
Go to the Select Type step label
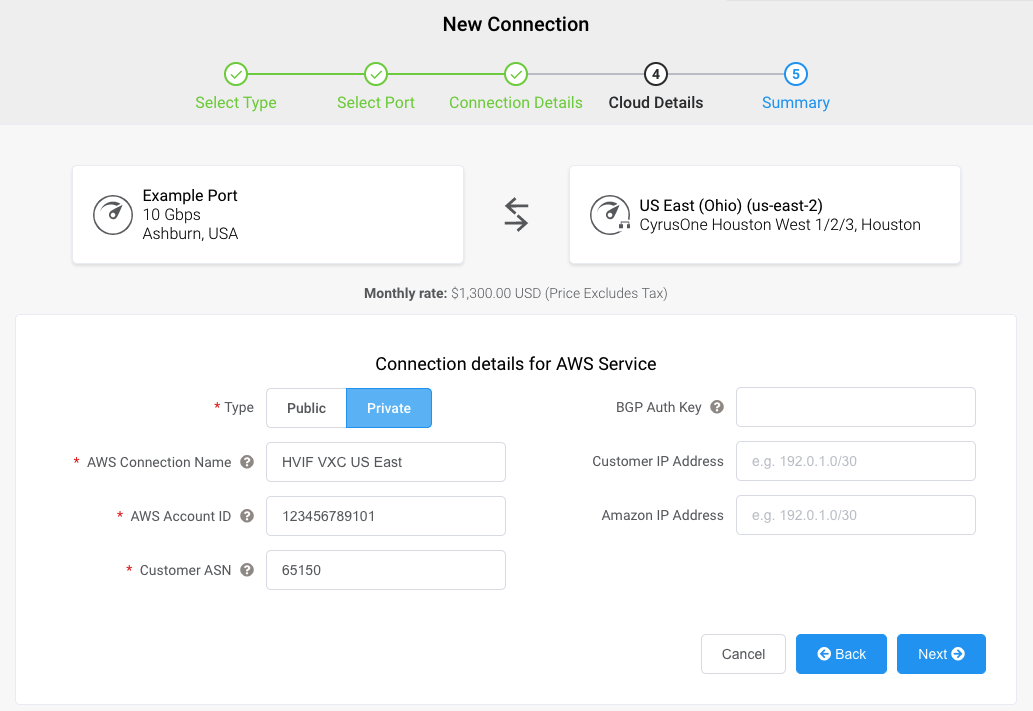(236, 103)
